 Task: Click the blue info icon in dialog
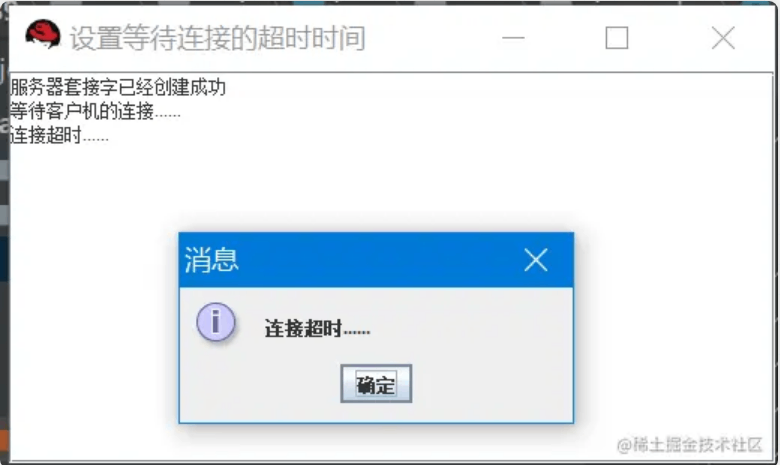pos(216,322)
